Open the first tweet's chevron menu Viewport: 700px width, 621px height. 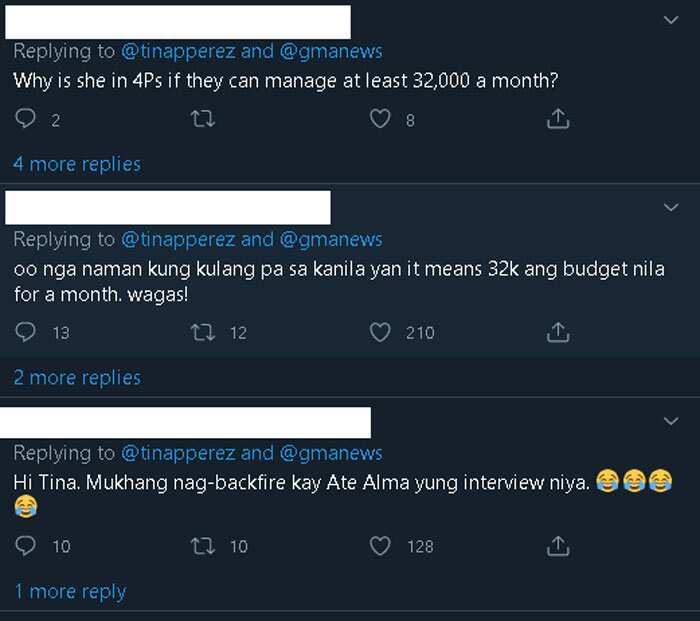pyautogui.click(x=671, y=20)
